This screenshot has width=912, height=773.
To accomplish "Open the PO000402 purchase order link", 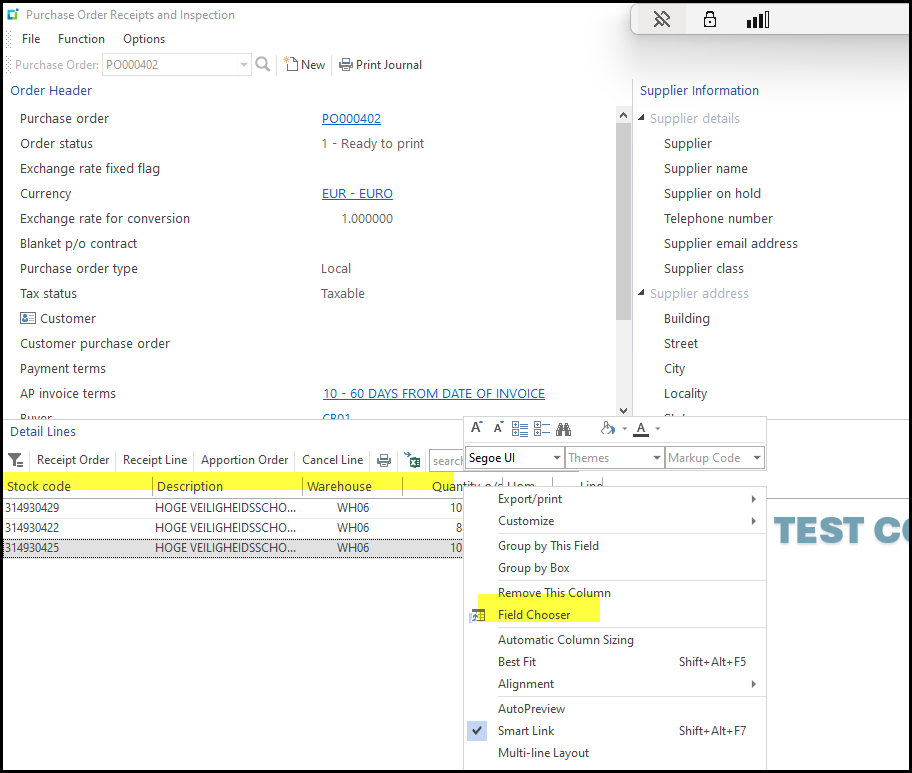I will [351, 119].
